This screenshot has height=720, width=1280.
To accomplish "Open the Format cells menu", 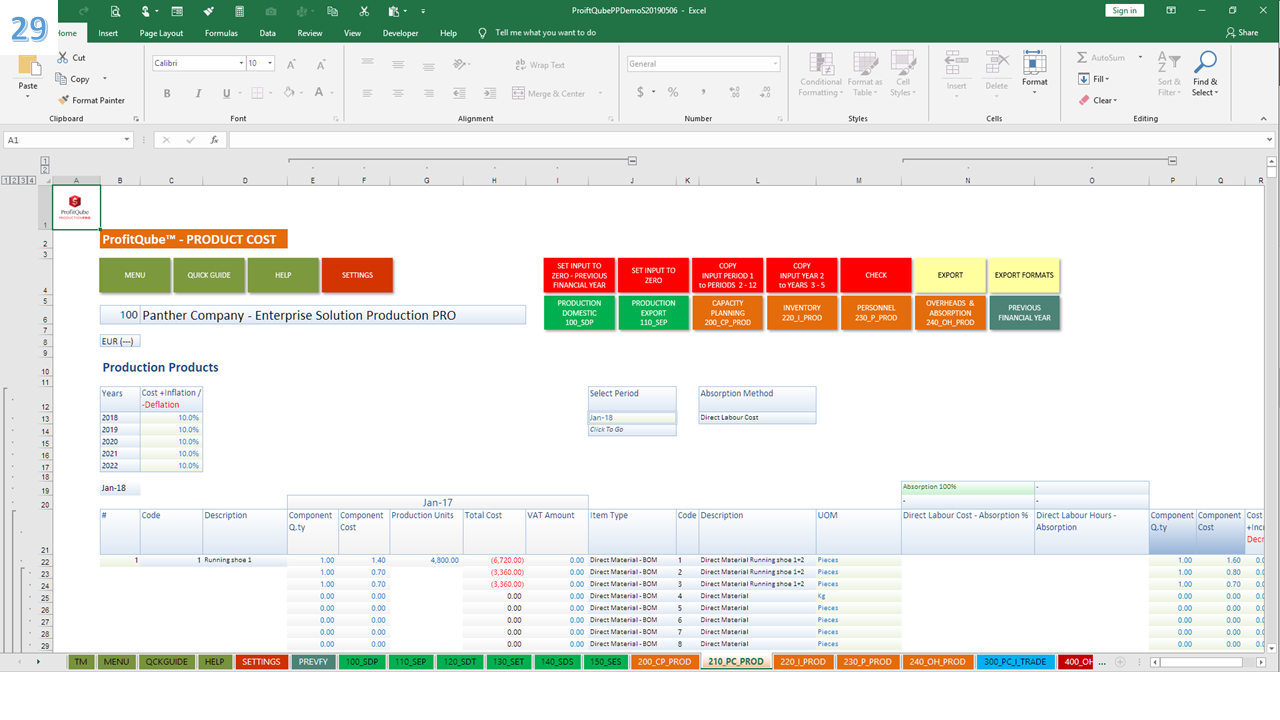I will (1035, 72).
